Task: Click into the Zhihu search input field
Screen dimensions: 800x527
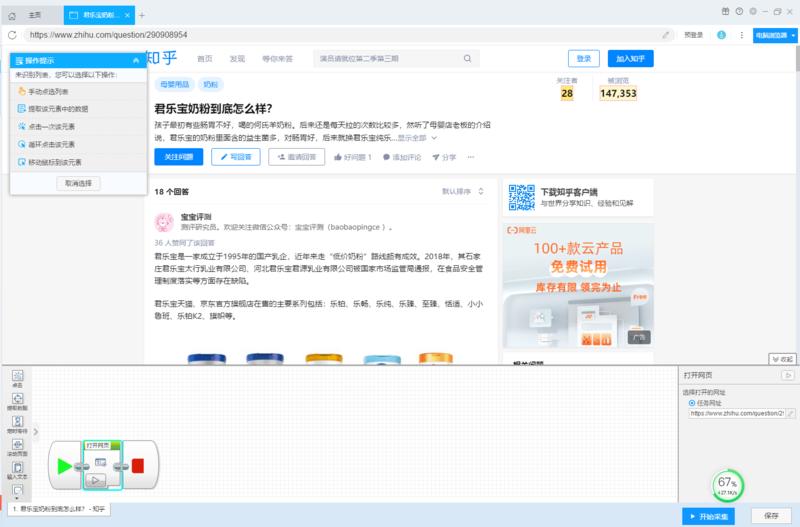Action: coord(390,59)
